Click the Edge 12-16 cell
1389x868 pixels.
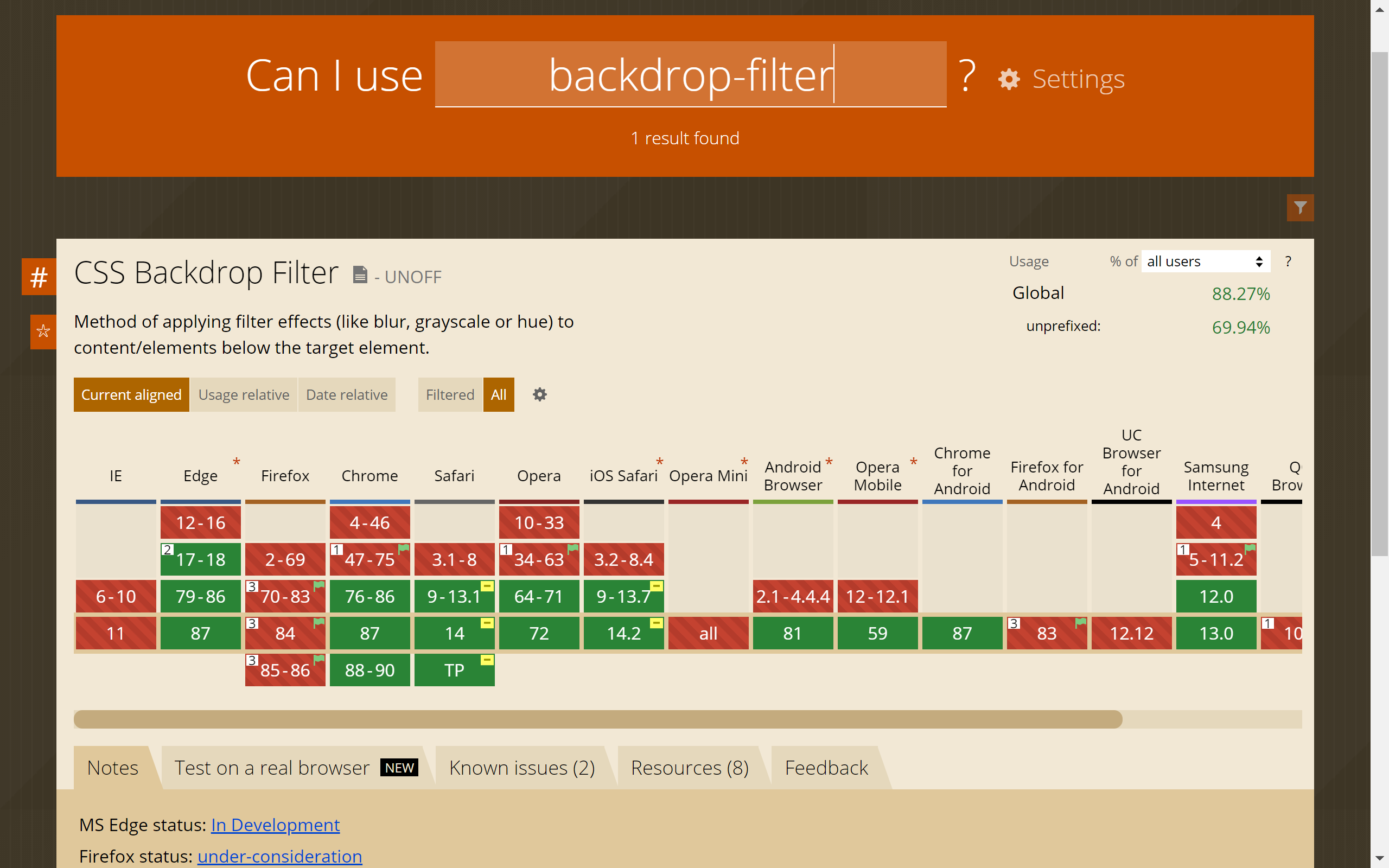click(x=200, y=522)
